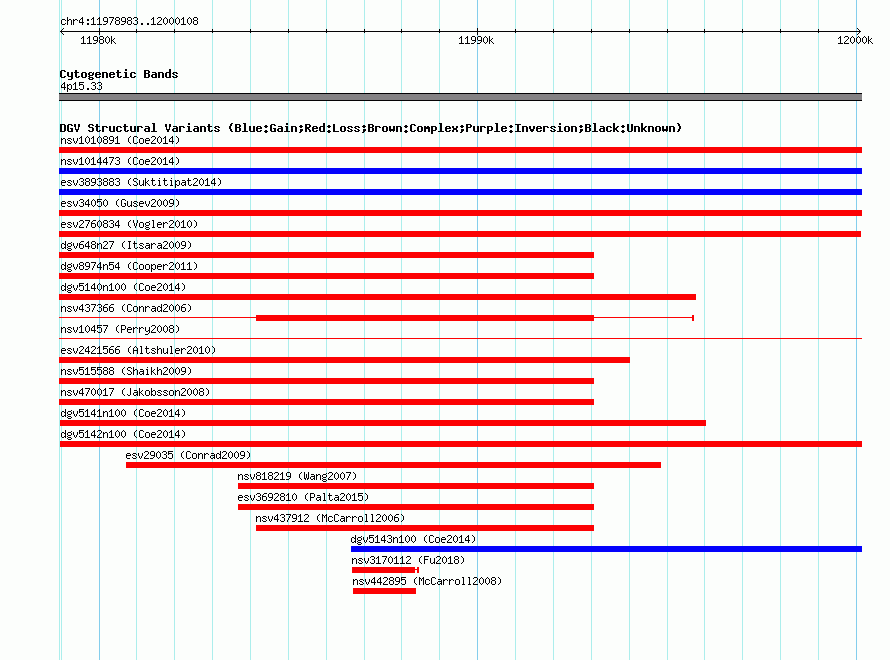This screenshot has width=890, height=660.
Task: Select the red bar under esv2760834
Action: click(460, 234)
